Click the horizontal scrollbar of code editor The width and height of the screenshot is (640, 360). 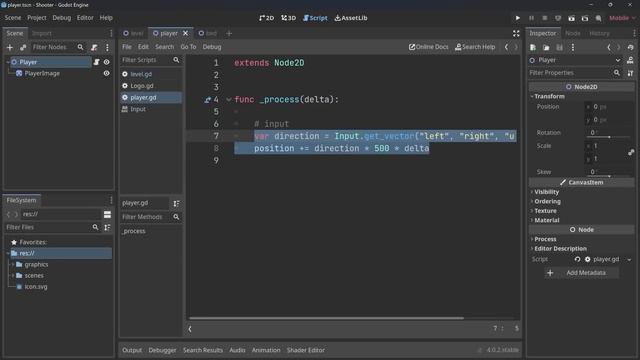coord(327,318)
